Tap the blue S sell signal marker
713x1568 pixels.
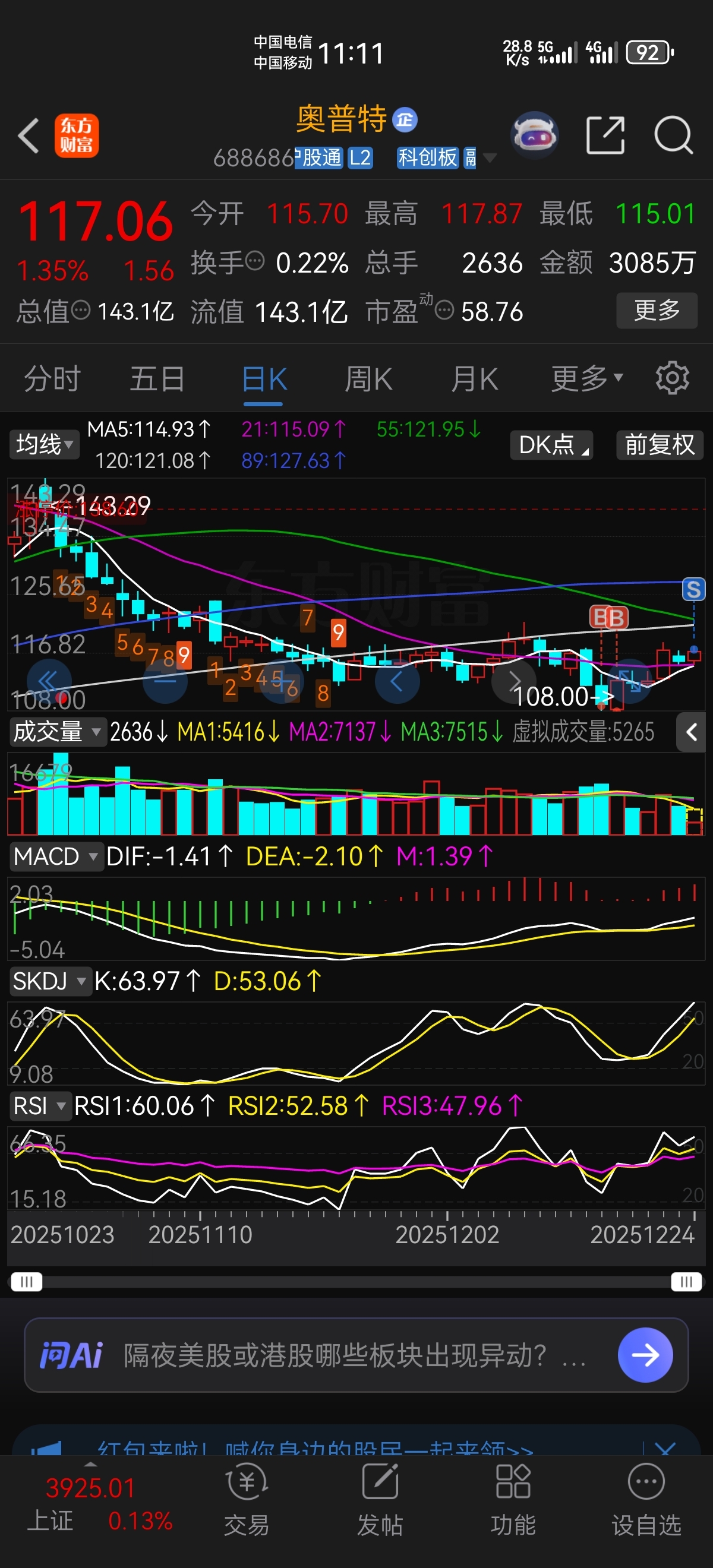coord(693,589)
